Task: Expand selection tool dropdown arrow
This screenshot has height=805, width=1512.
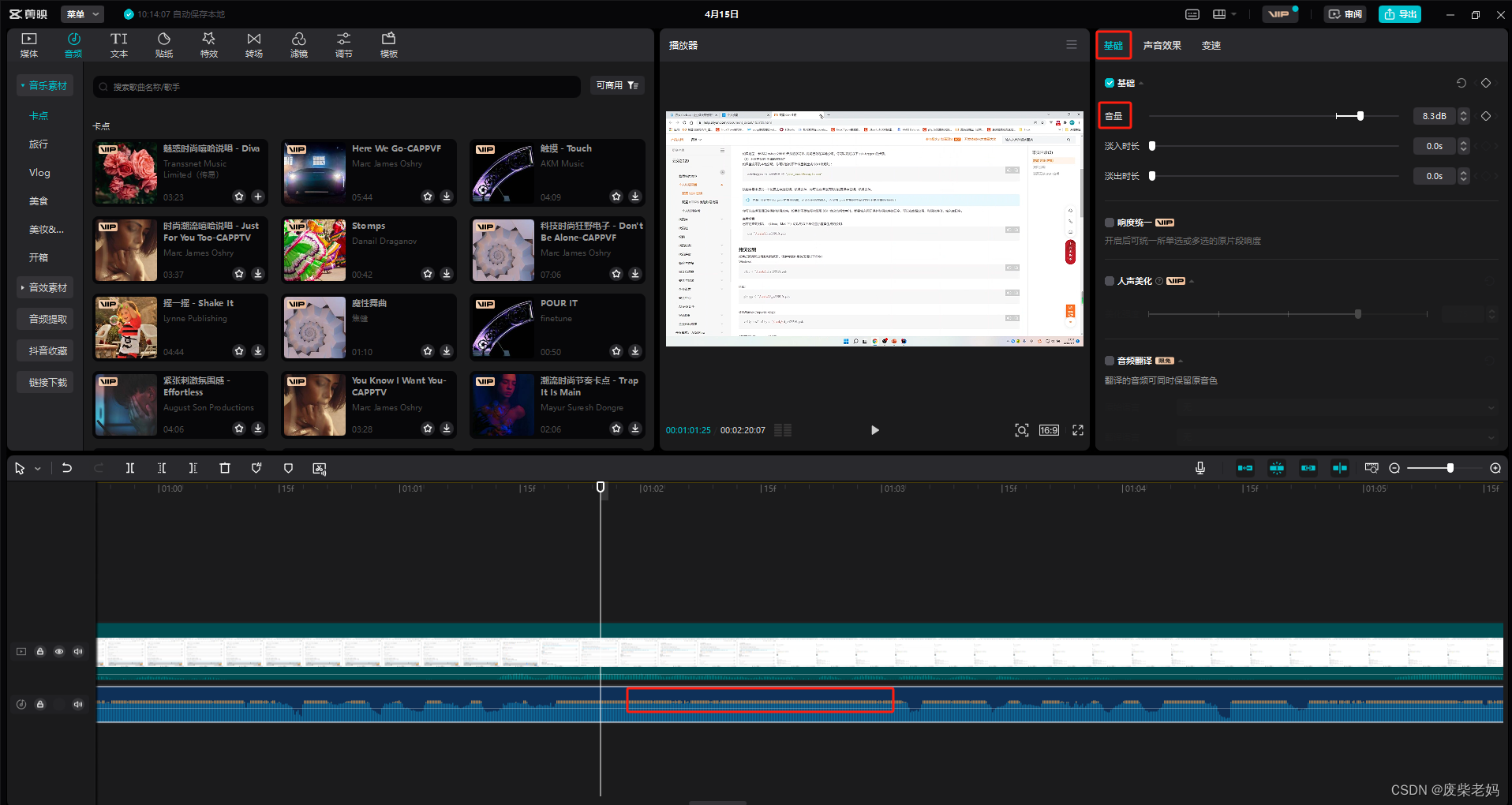Action: [x=37, y=469]
